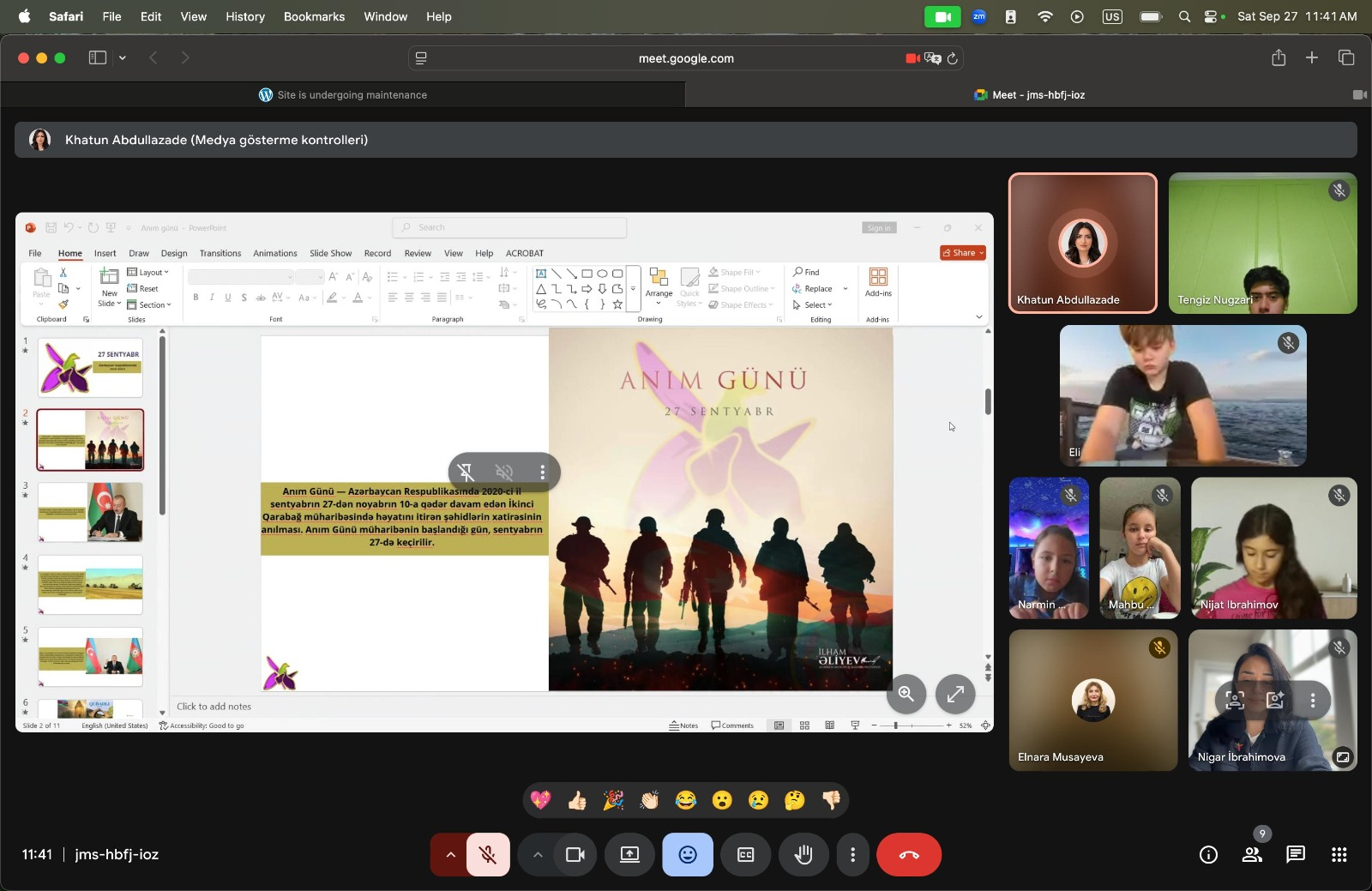1372x891 pixels.
Task: Click the present screen button
Action: [629, 854]
